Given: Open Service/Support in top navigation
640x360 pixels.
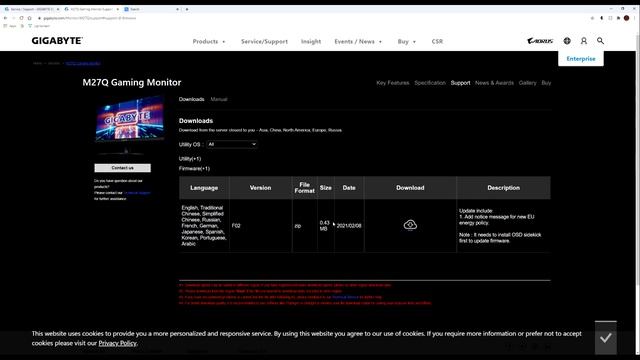Looking at the screenshot, I should (264, 42).
